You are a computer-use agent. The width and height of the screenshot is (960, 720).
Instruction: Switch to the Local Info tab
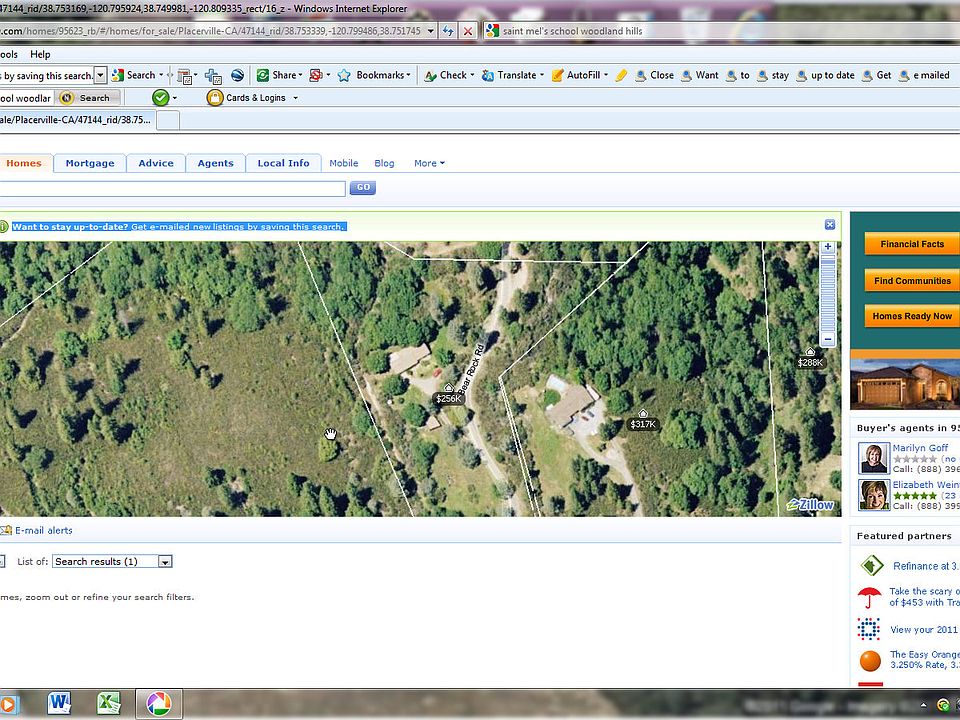[x=283, y=163]
